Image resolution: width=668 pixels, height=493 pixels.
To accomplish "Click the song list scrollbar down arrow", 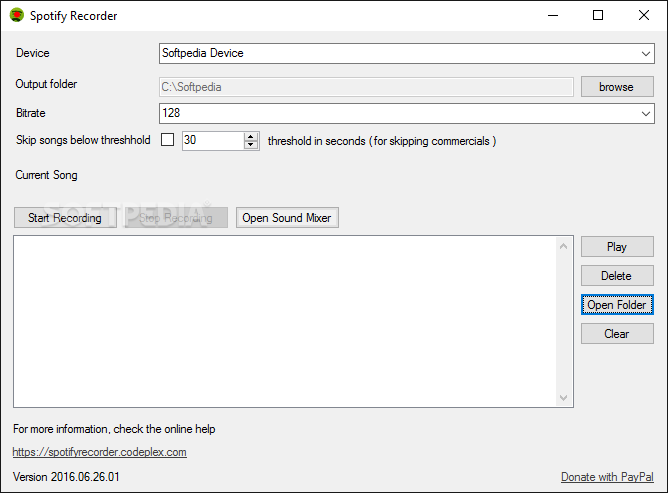I will point(563,398).
